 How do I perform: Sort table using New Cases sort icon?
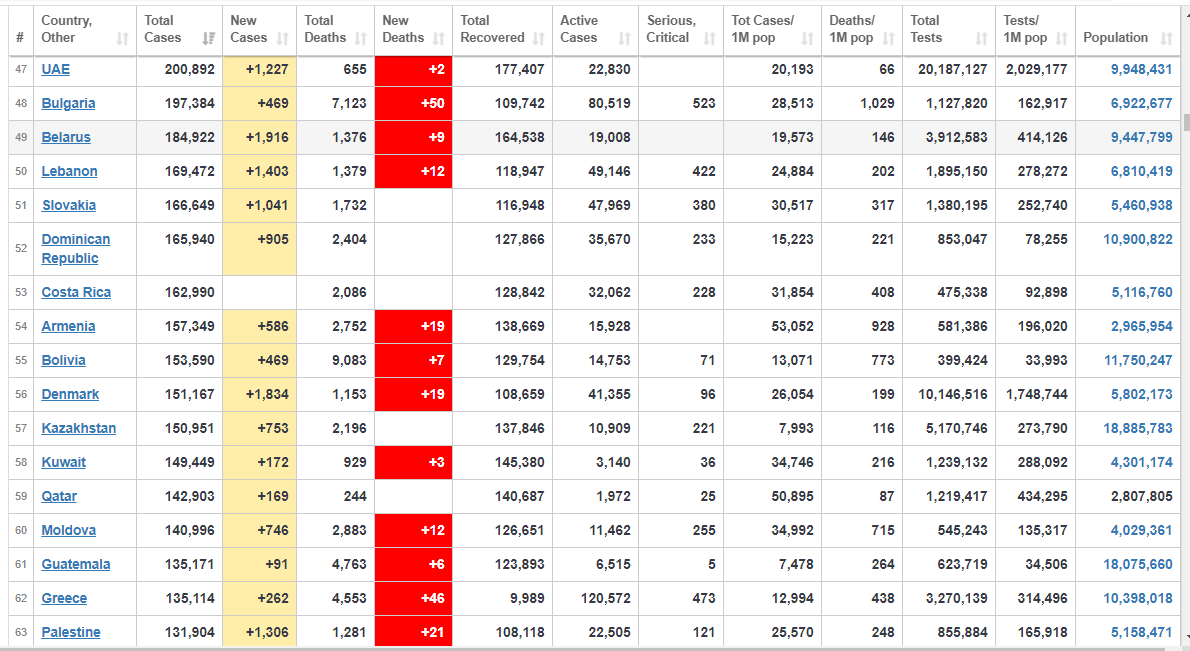tap(283, 39)
